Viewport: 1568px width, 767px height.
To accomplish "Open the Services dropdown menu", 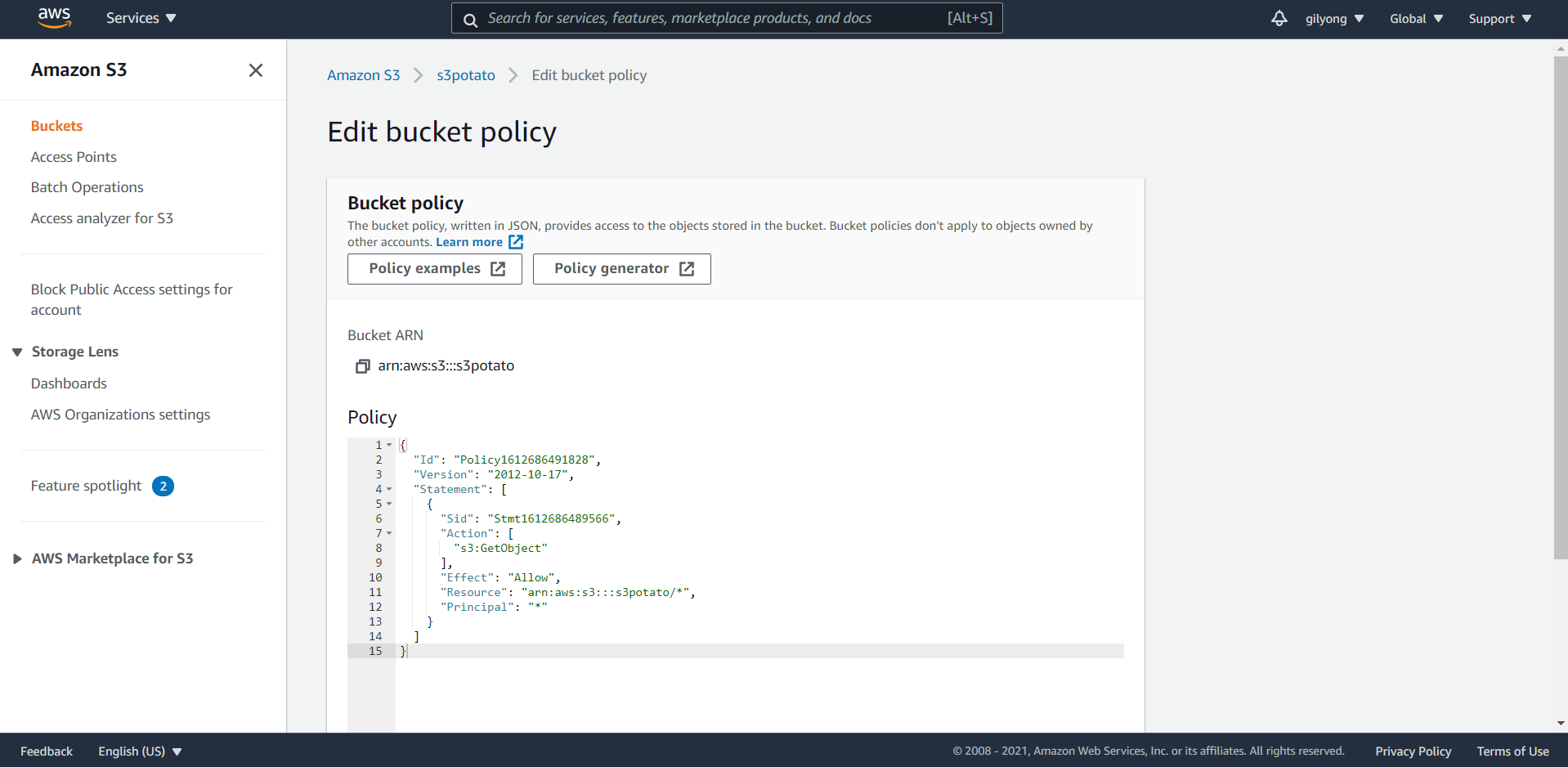I will tap(141, 18).
